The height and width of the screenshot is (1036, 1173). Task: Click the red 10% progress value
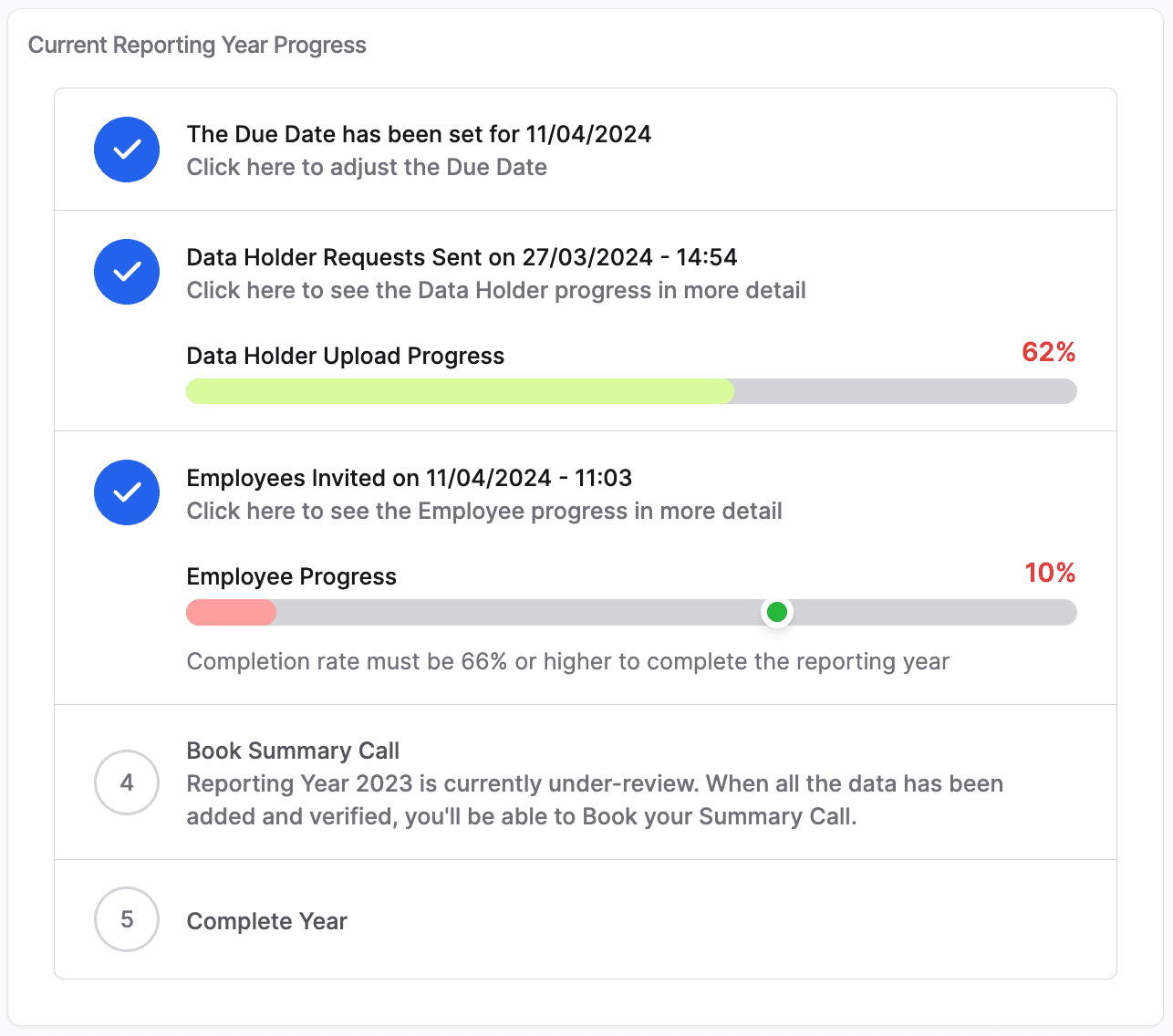(1050, 573)
